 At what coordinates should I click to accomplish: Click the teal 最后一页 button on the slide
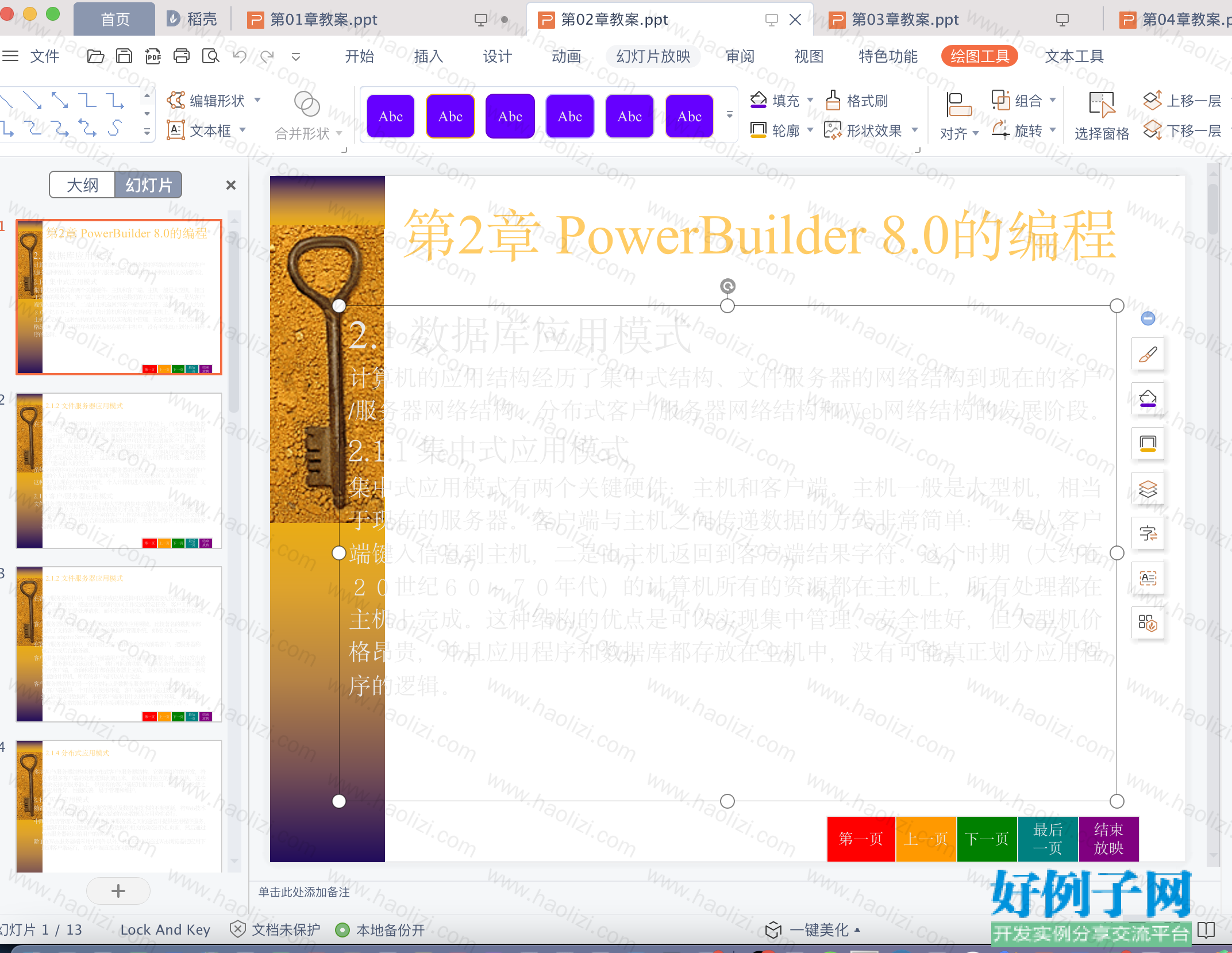tap(1048, 839)
